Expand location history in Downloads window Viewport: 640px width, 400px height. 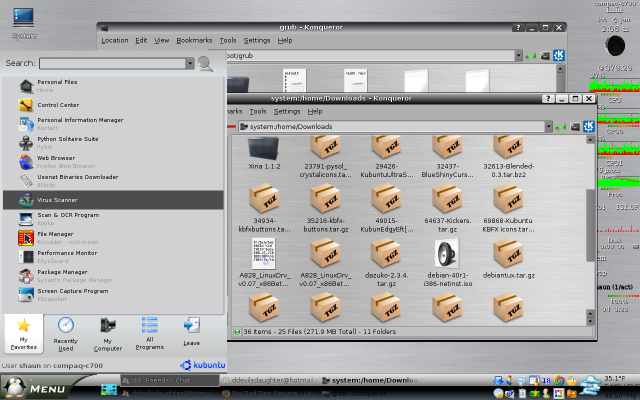[549, 127]
